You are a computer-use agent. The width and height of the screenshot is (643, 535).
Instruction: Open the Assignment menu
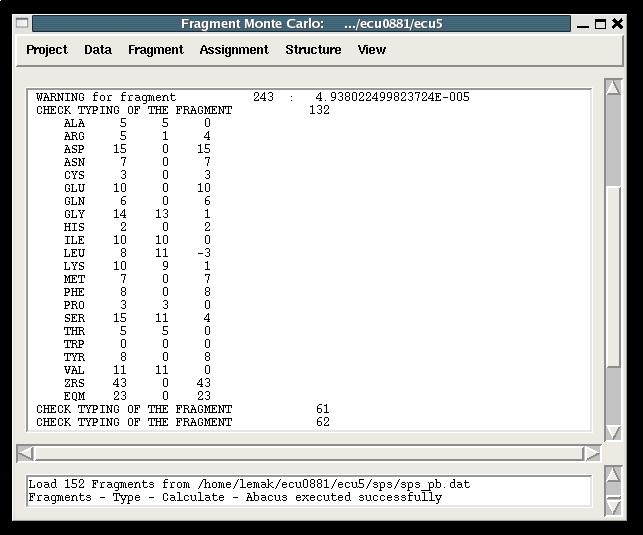234,50
